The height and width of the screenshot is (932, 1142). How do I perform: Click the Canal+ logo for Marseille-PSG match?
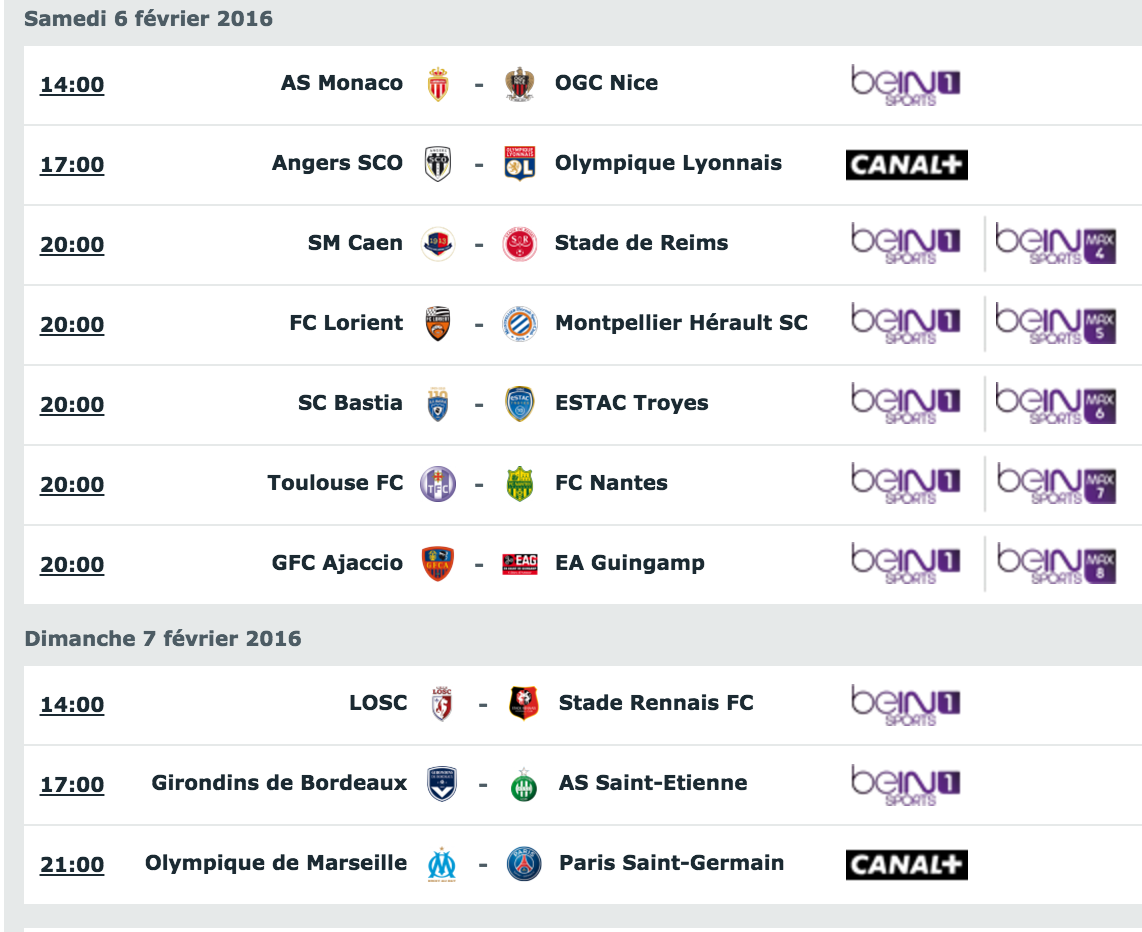(906, 864)
